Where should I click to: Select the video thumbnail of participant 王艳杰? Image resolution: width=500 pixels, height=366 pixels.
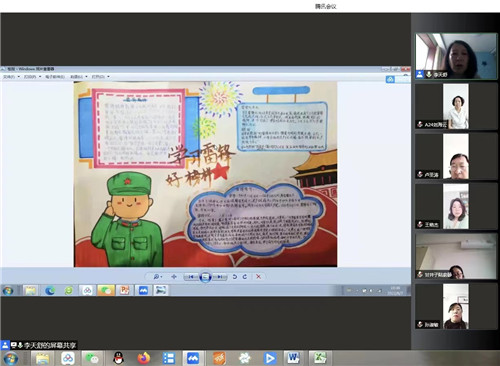point(456,206)
